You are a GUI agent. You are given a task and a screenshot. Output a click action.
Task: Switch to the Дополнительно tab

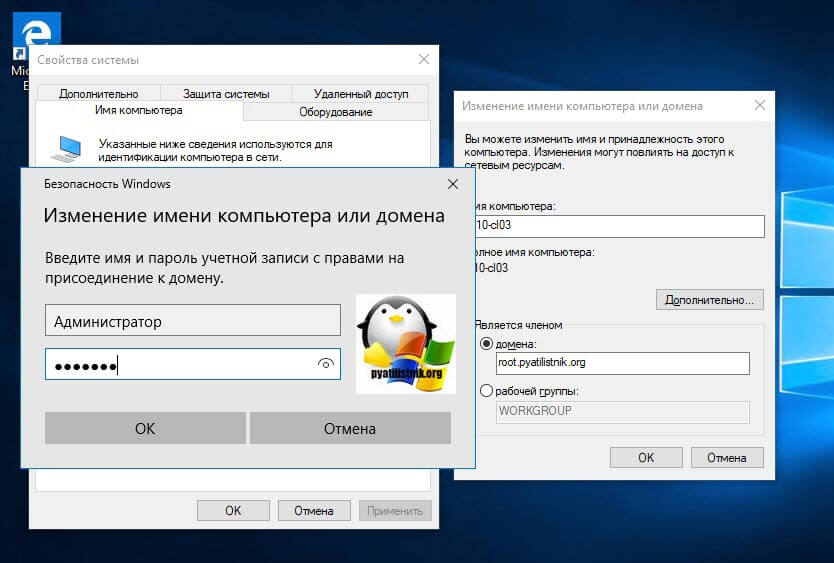(x=98, y=94)
